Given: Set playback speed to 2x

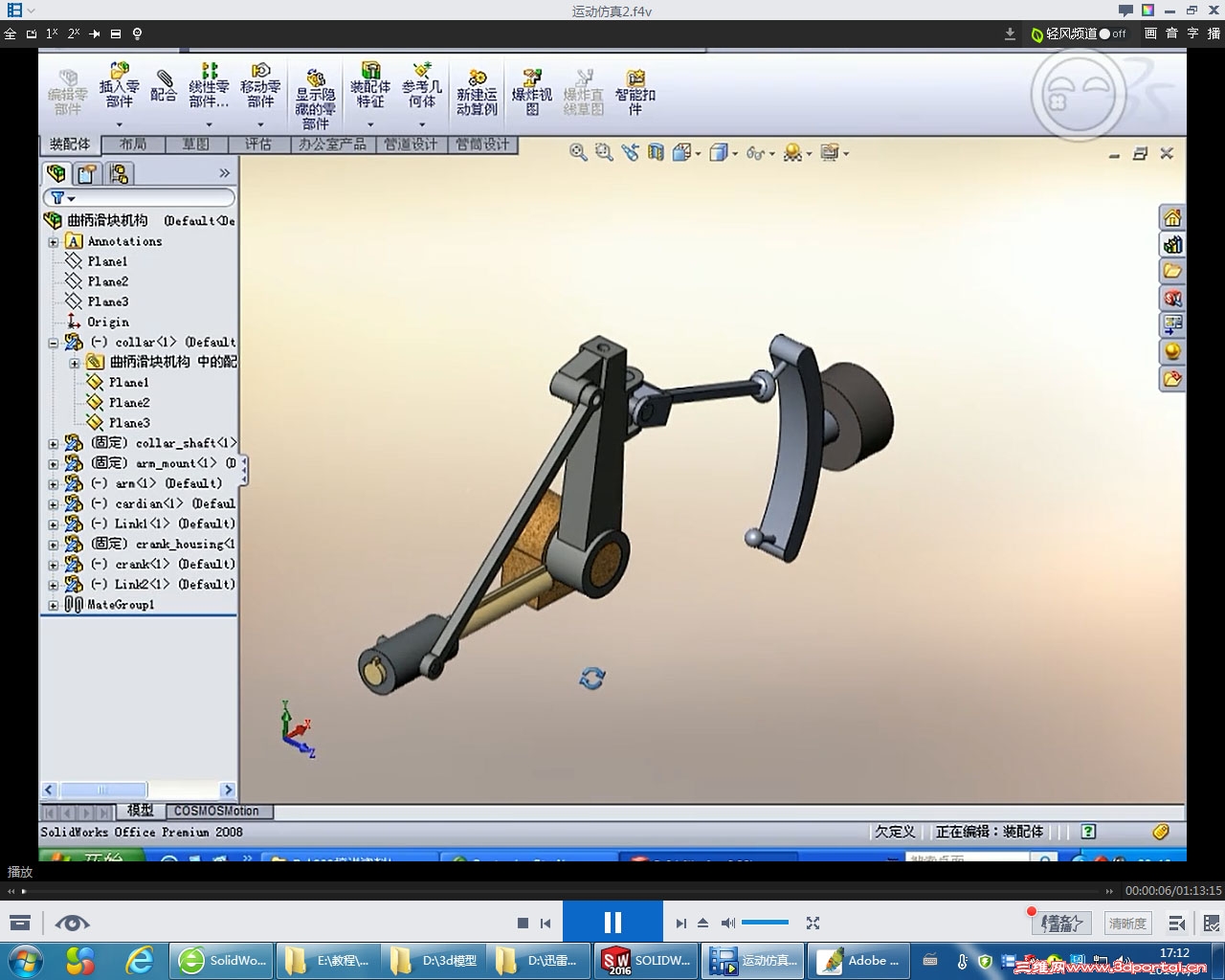Looking at the screenshot, I should [74, 33].
